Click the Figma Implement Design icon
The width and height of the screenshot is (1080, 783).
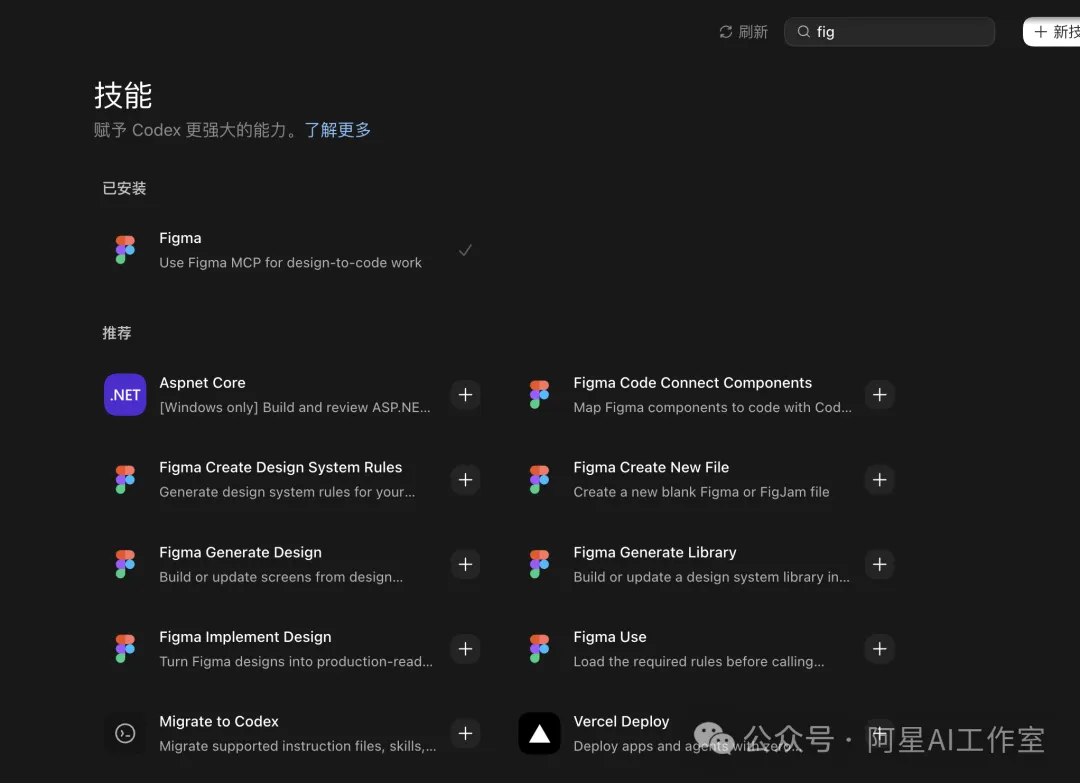point(125,649)
